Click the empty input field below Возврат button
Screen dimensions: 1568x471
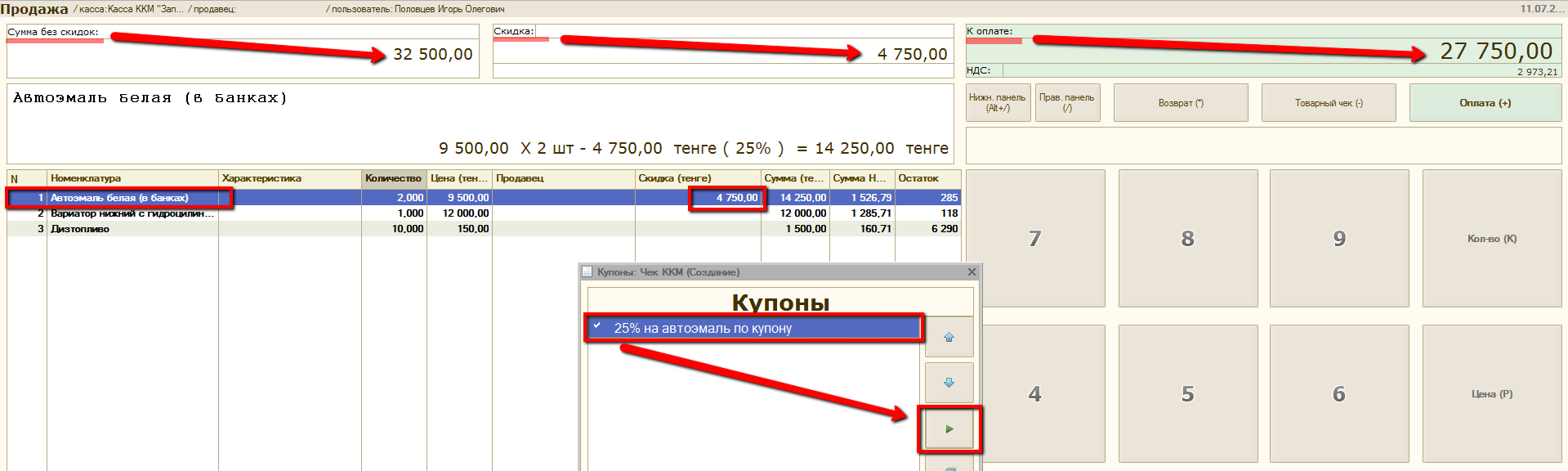click(x=1262, y=146)
